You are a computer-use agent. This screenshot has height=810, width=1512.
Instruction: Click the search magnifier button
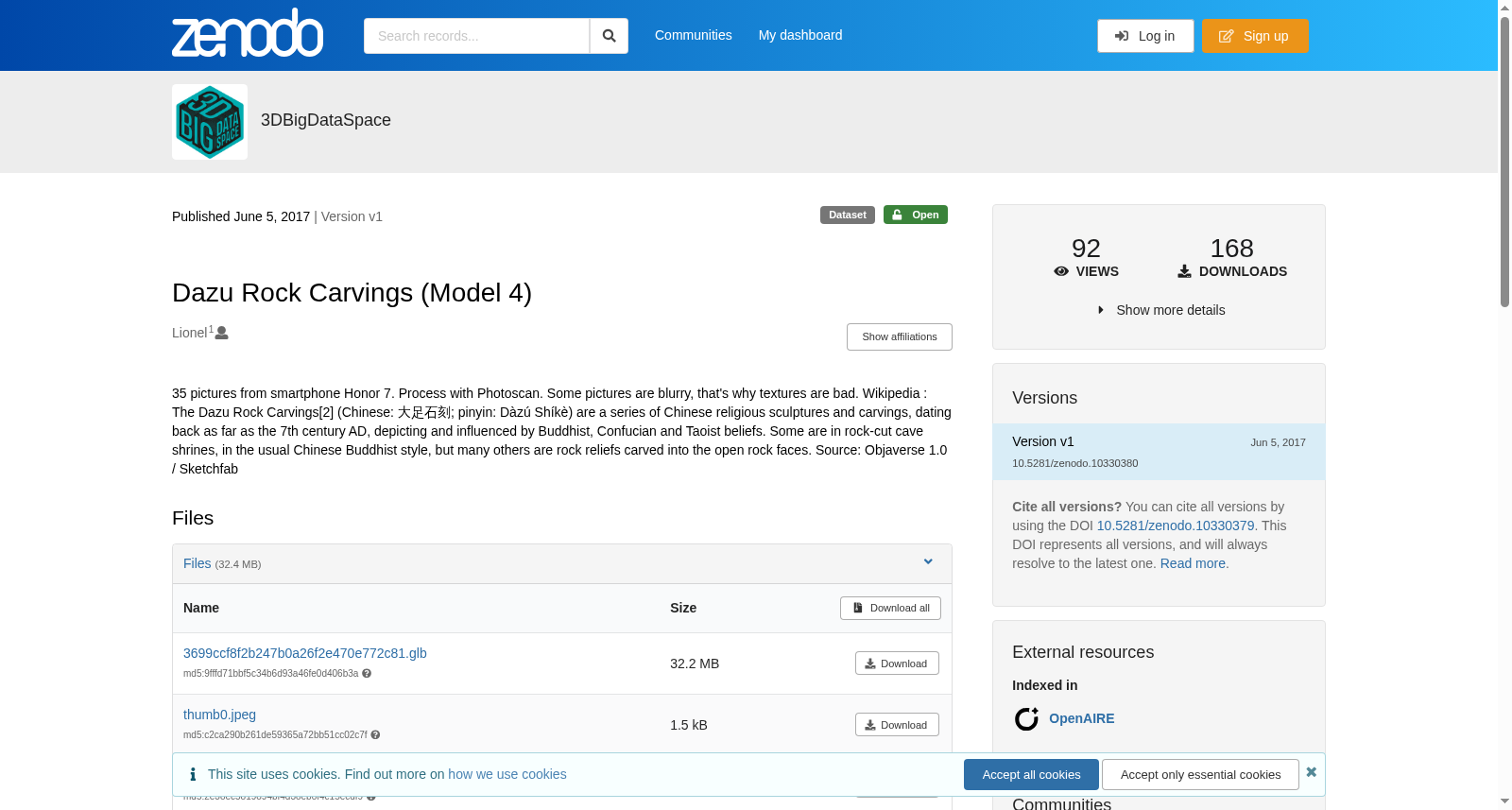point(609,36)
